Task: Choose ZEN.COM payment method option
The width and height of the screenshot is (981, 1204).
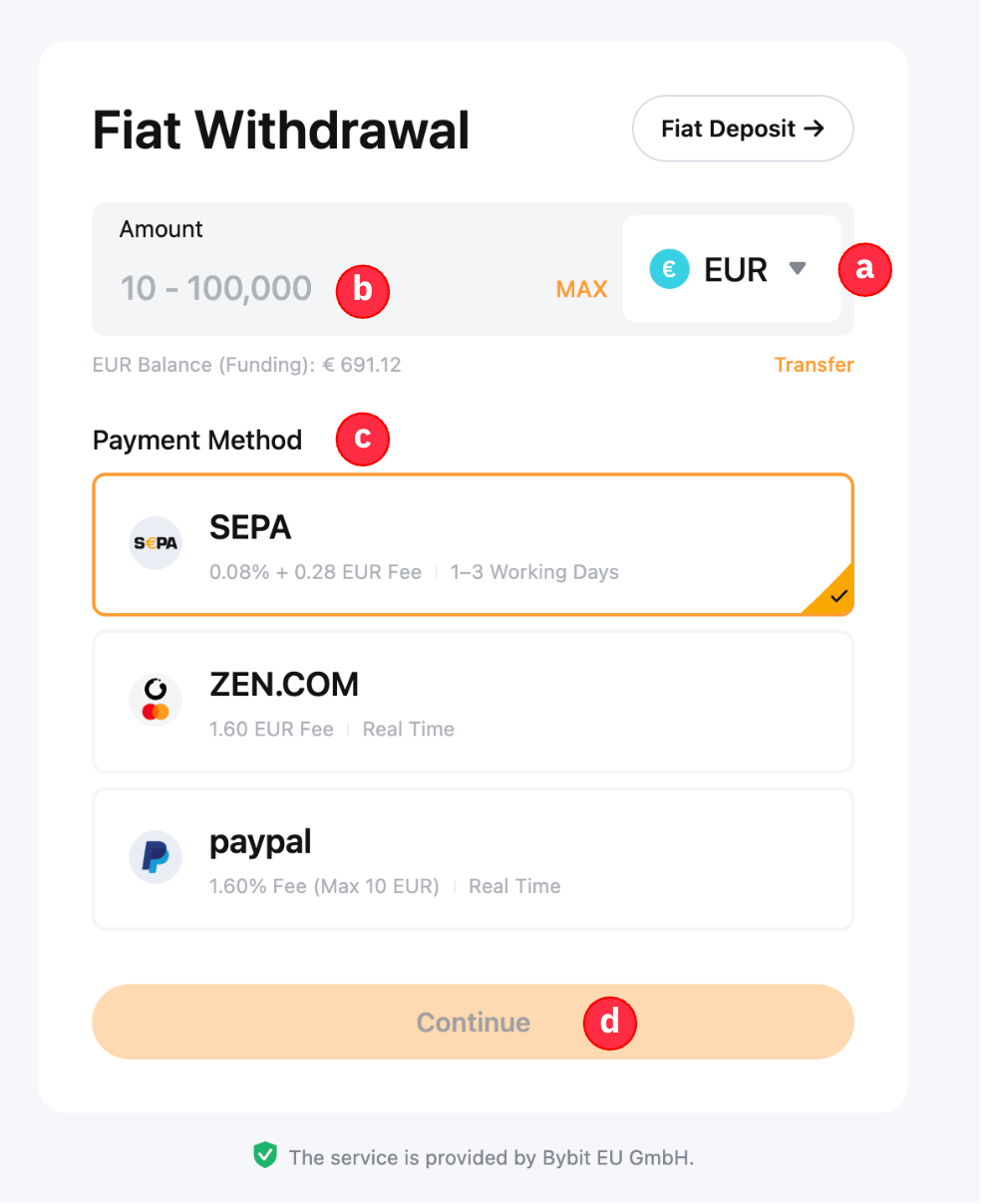Action: point(473,702)
